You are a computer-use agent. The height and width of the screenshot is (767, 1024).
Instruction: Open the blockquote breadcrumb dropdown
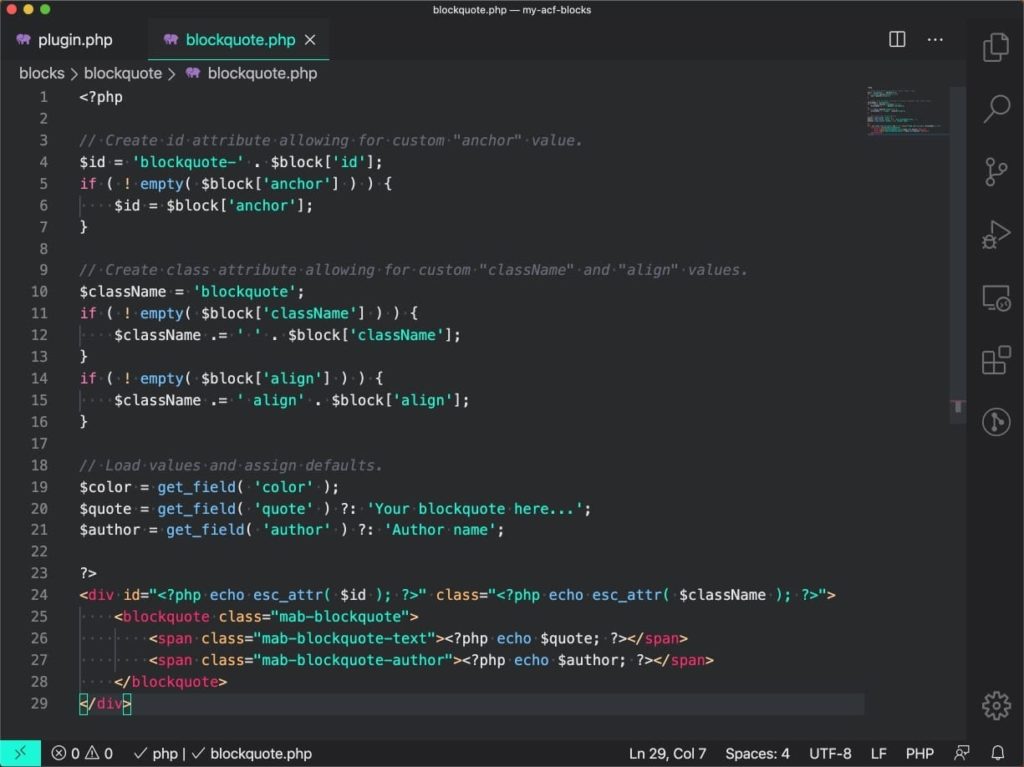tap(123, 73)
